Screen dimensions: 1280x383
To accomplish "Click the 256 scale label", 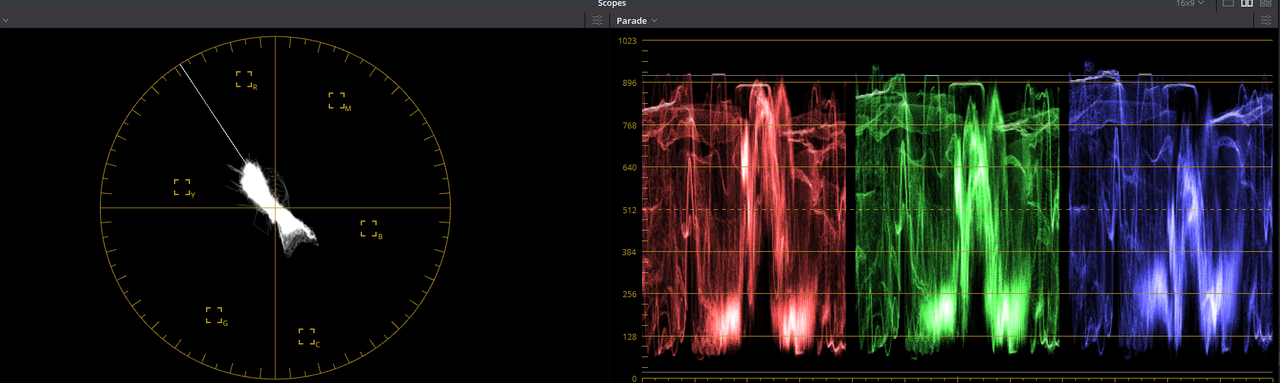I will point(629,294).
